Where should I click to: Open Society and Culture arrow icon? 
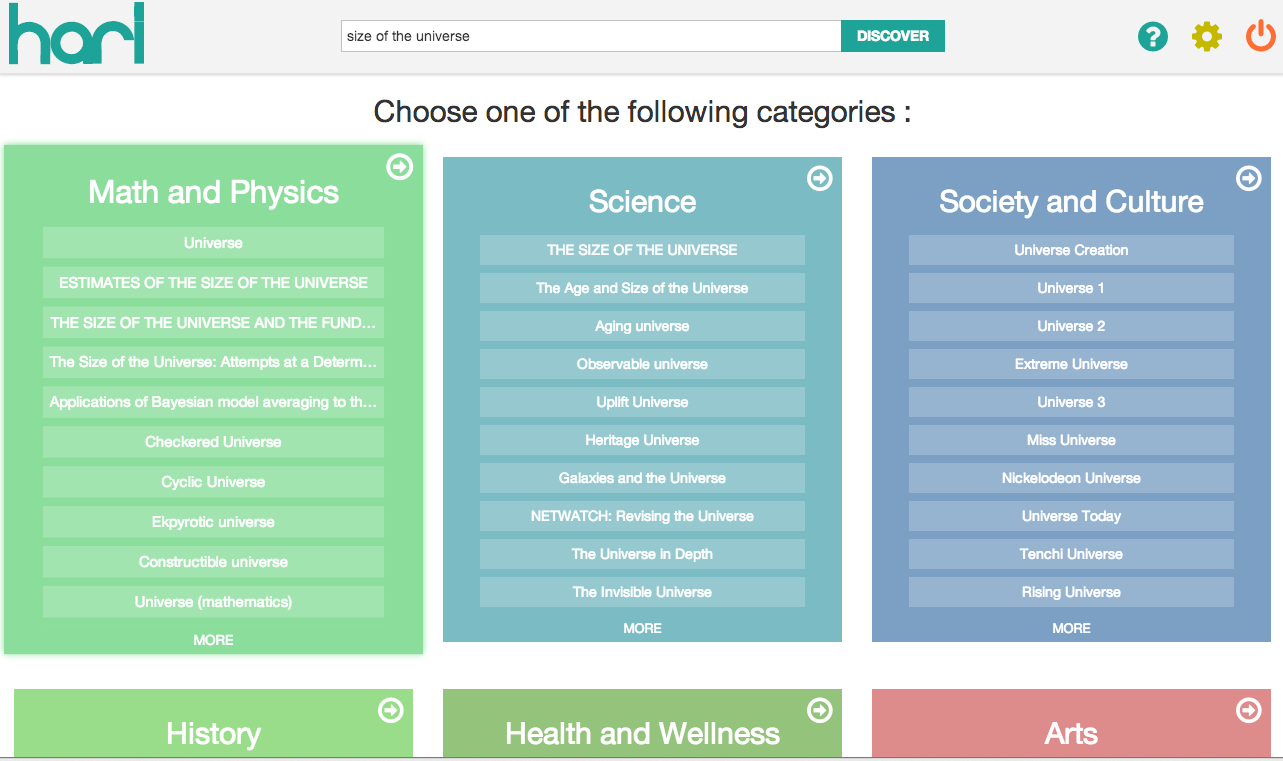click(x=1249, y=178)
